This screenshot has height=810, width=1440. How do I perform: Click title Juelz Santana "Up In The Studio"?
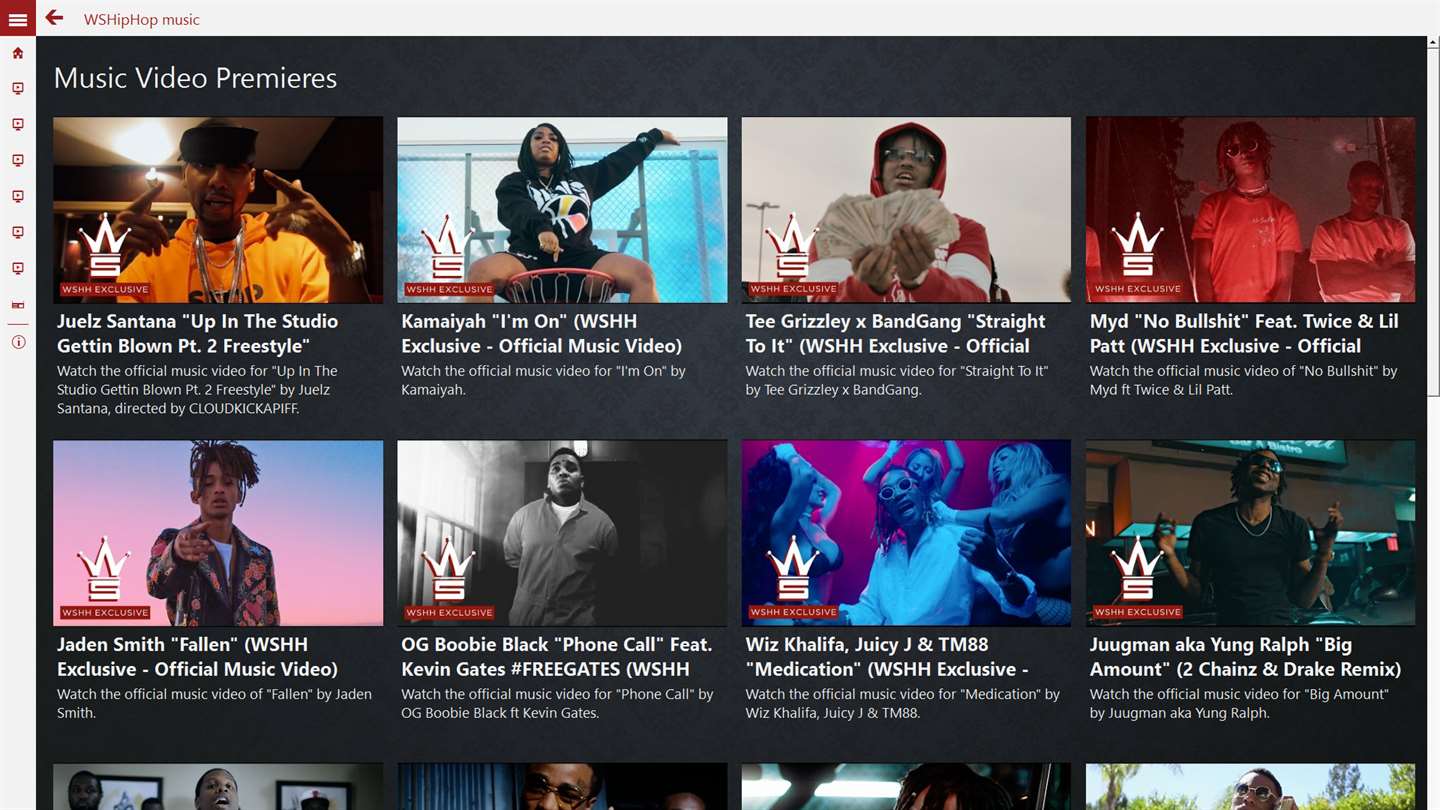tap(198, 333)
